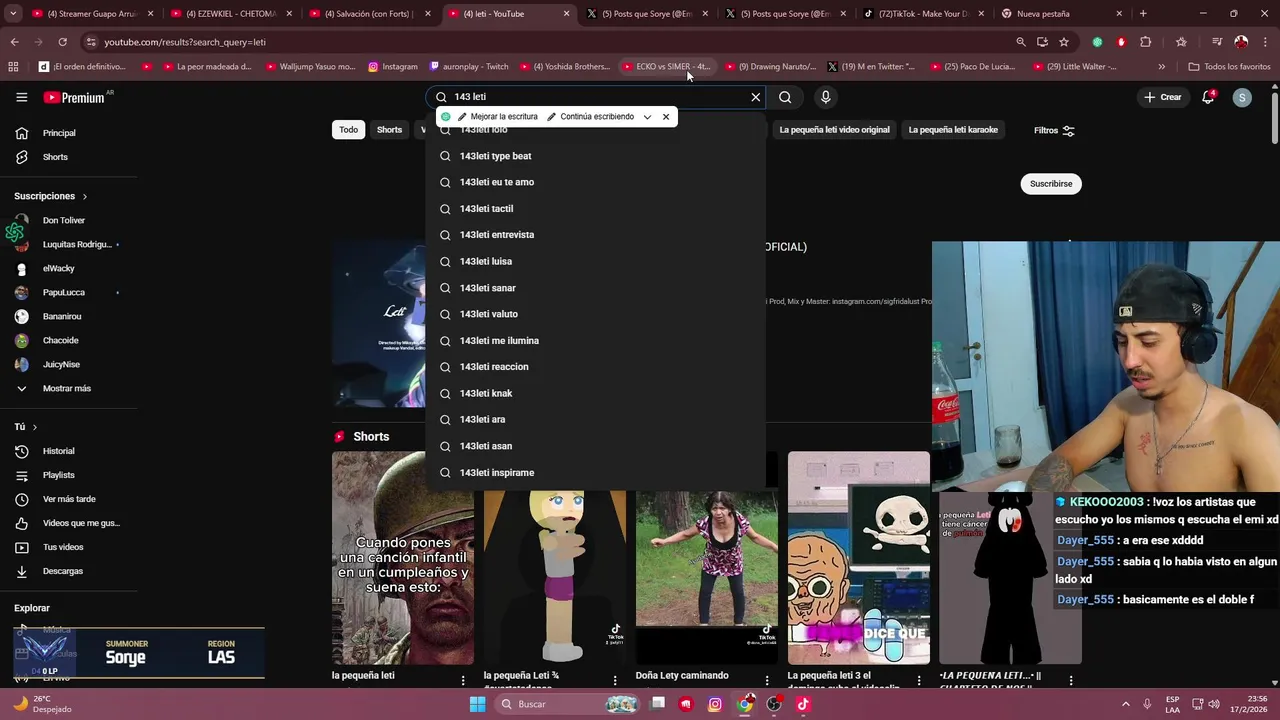Open 'Ver más tarde' in sidebar
This screenshot has height=720, width=1280.
68,499
